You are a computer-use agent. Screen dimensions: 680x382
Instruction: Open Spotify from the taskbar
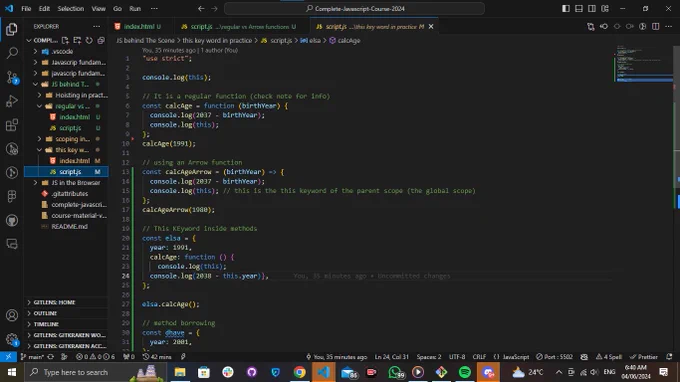(465, 372)
